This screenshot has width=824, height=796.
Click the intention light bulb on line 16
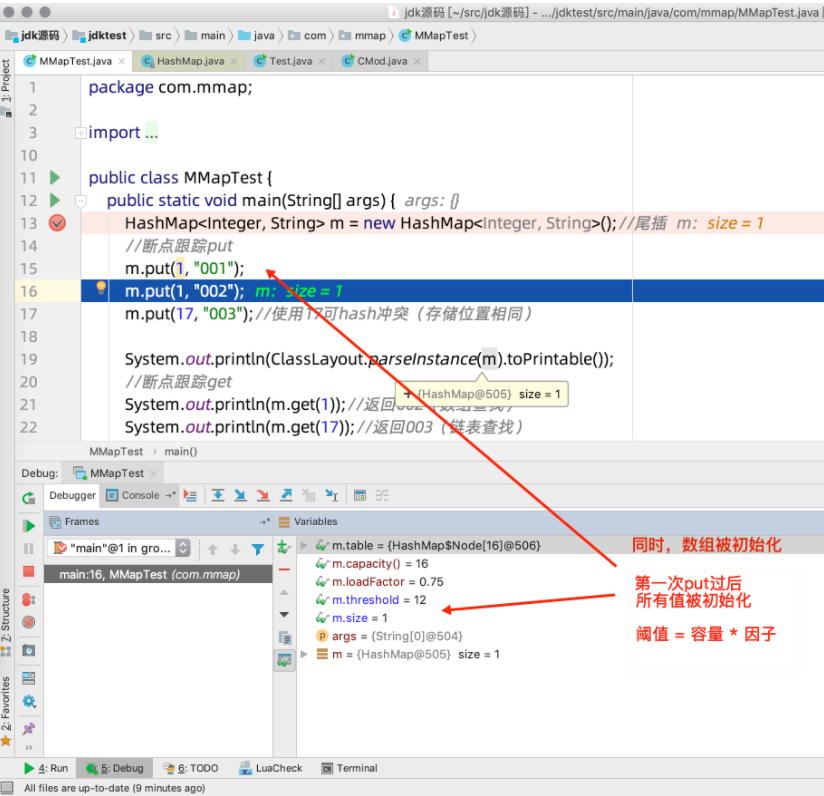[x=101, y=287]
